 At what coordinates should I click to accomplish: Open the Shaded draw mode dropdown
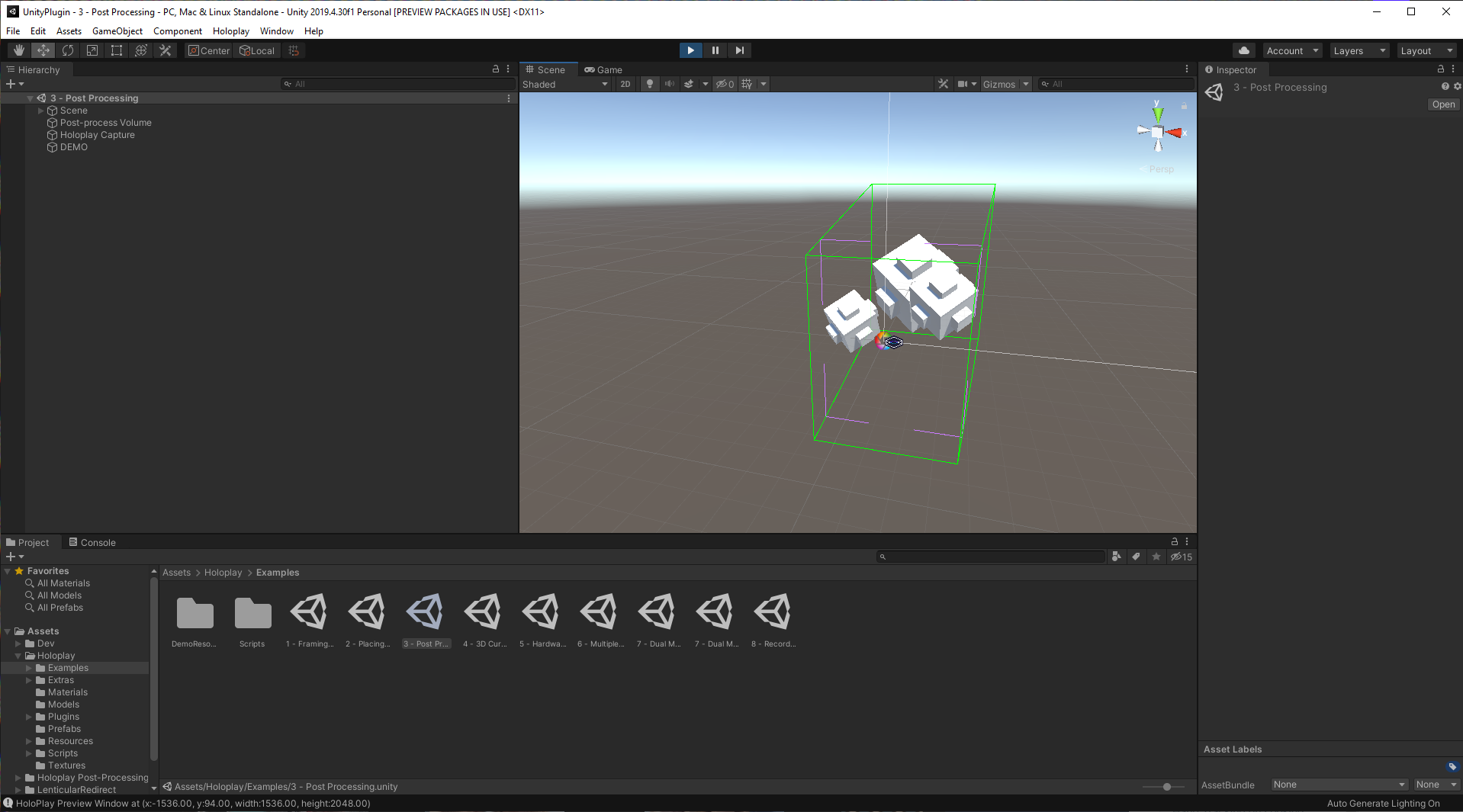tap(564, 84)
